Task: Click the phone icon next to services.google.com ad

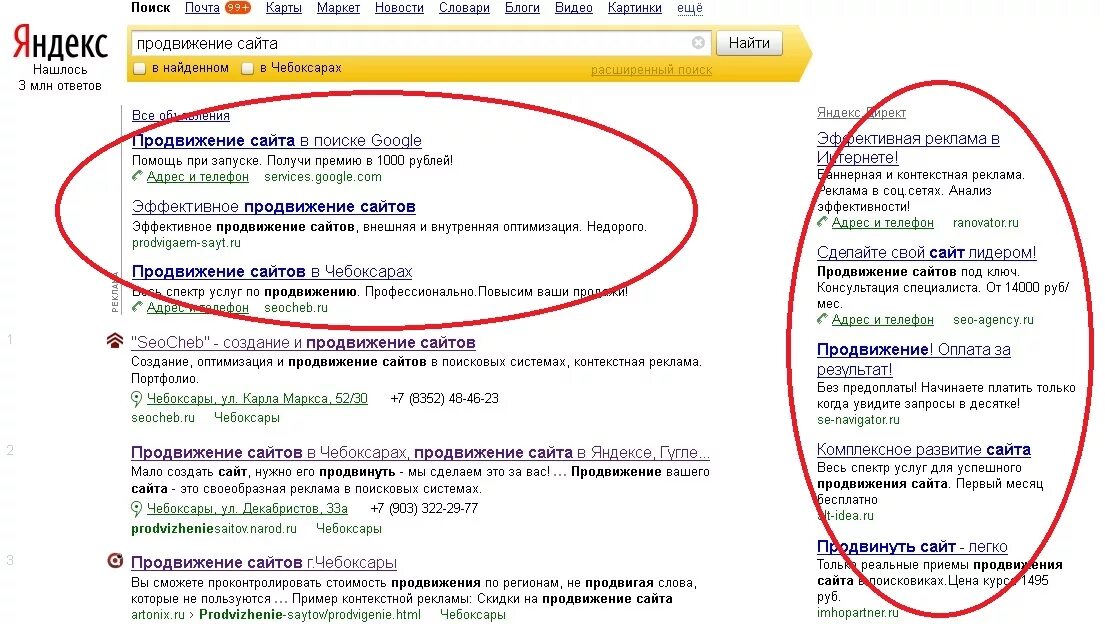Action: point(137,176)
